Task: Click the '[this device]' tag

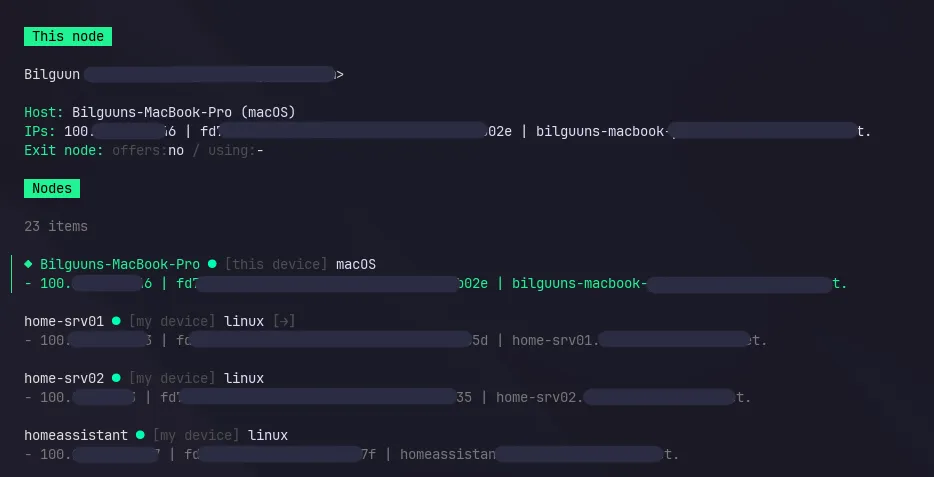Action: (x=276, y=264)
